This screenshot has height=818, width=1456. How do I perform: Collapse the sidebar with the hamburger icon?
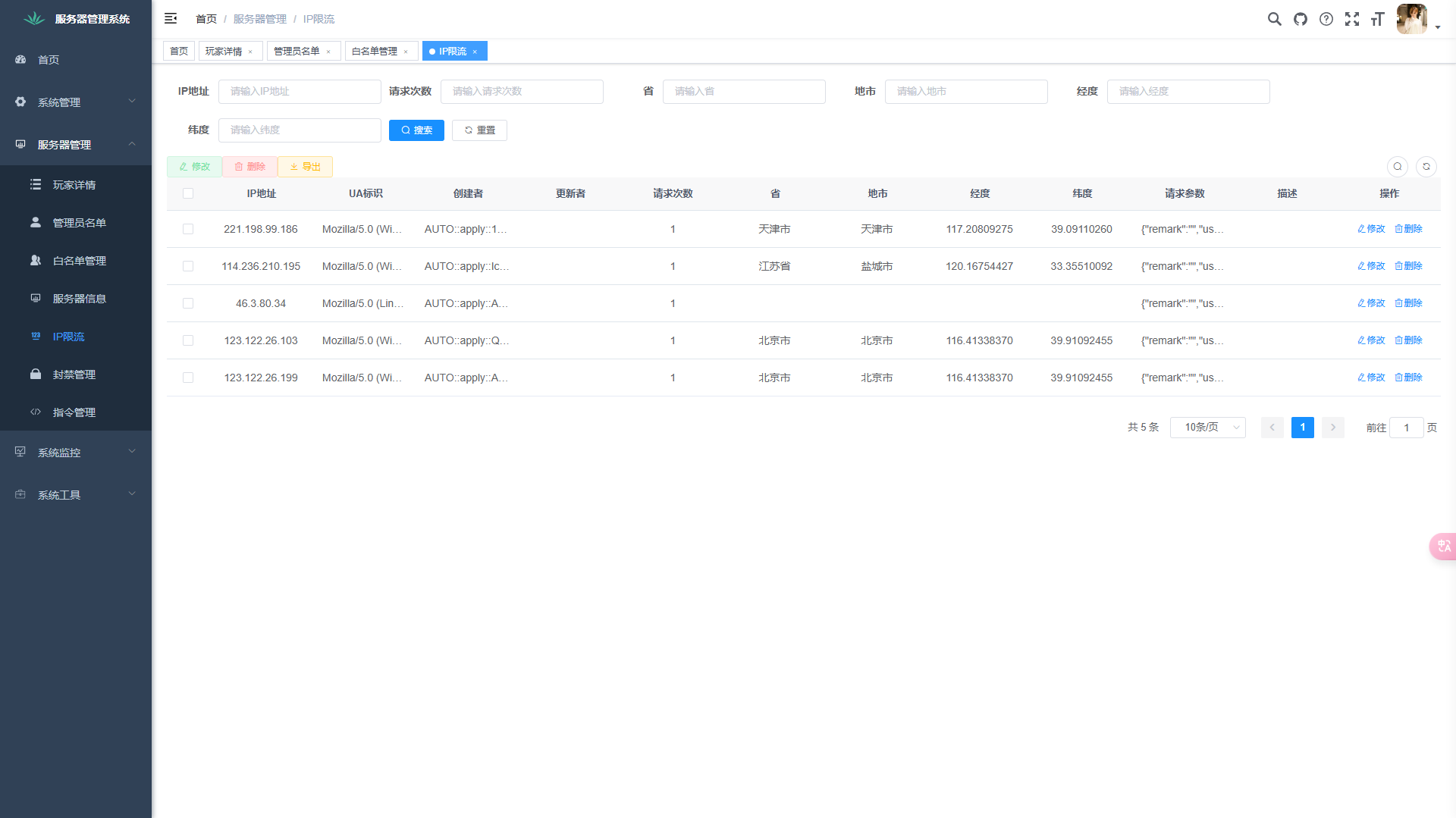click(171, 18)
